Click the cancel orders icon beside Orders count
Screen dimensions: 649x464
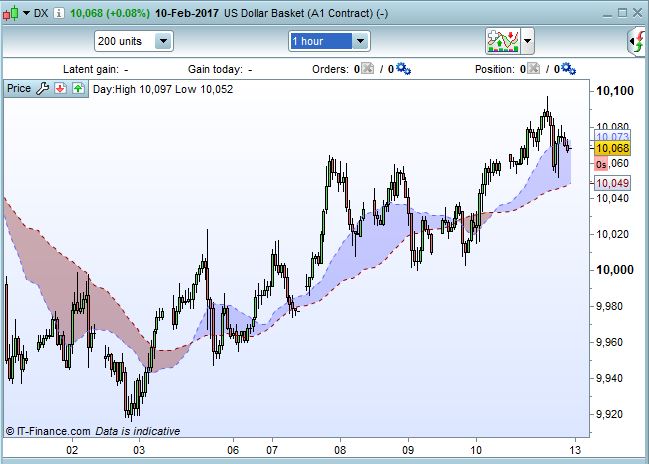click(x=365, y=69)
